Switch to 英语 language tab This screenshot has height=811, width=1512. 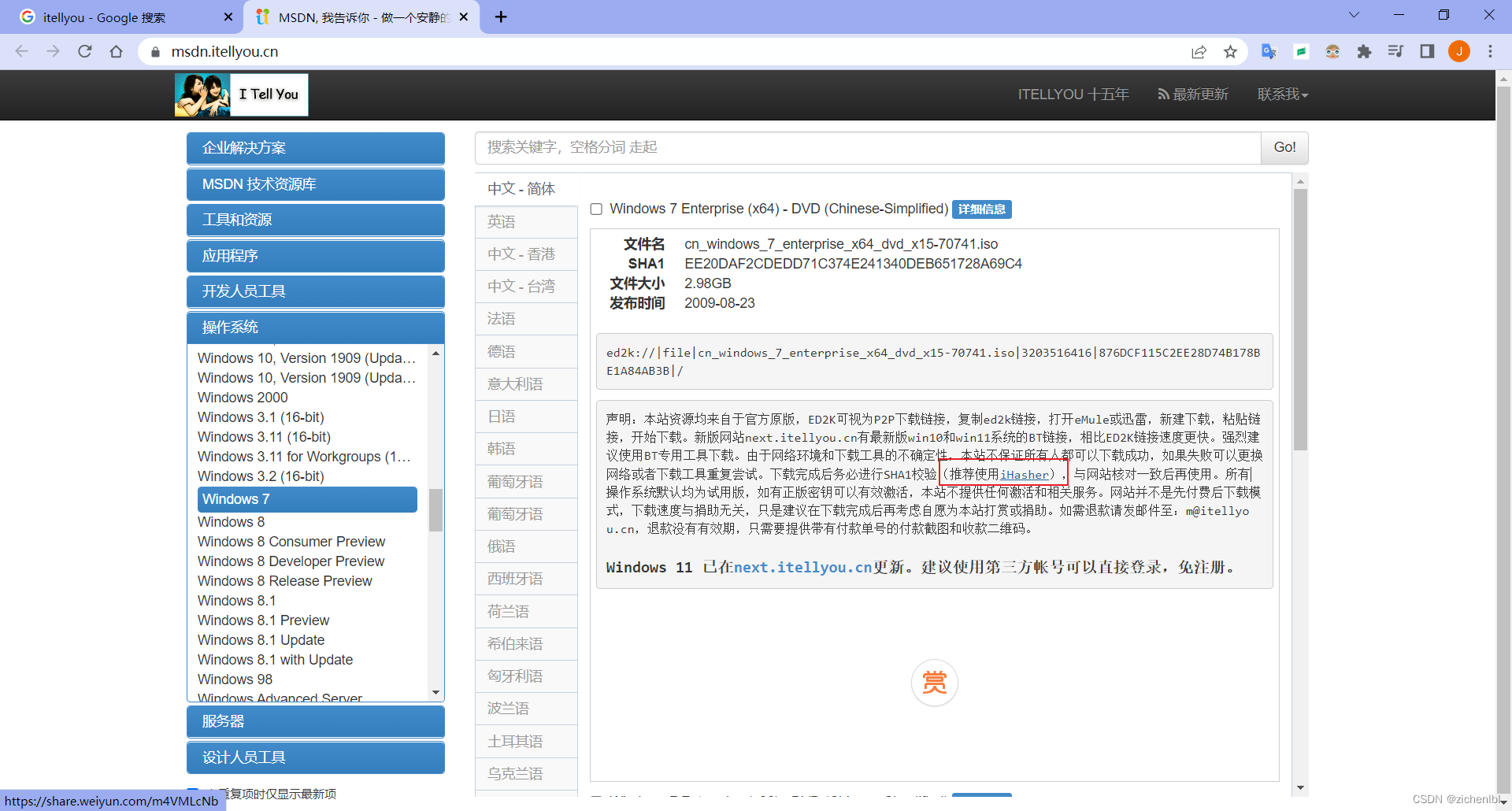pyautogui.click(x=526, y=222)
